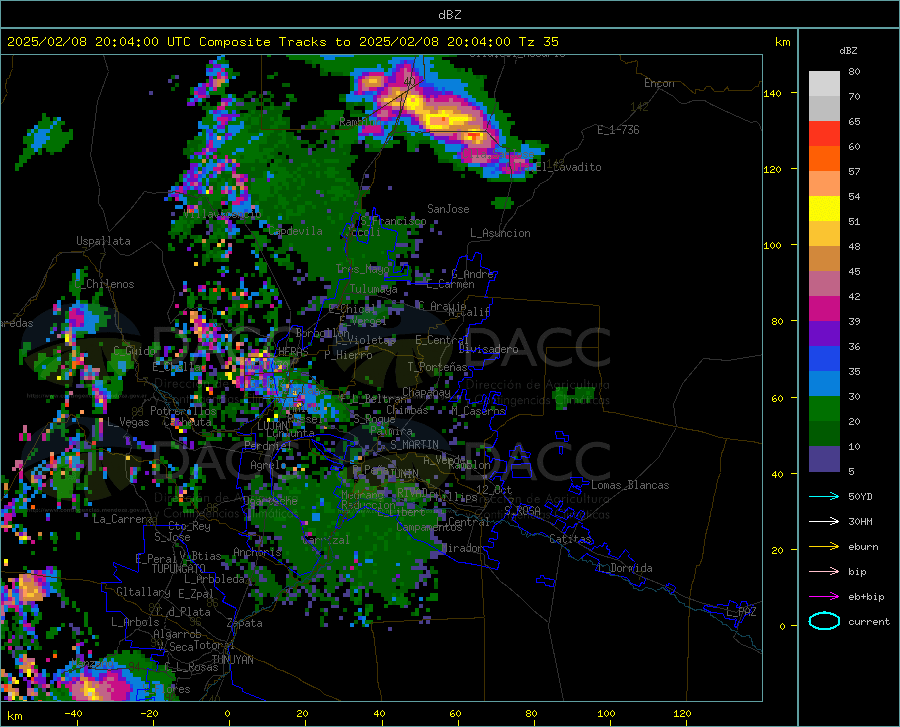Click the Capdevila map label
Screen dimensions: 900x727
coord(296,231)
